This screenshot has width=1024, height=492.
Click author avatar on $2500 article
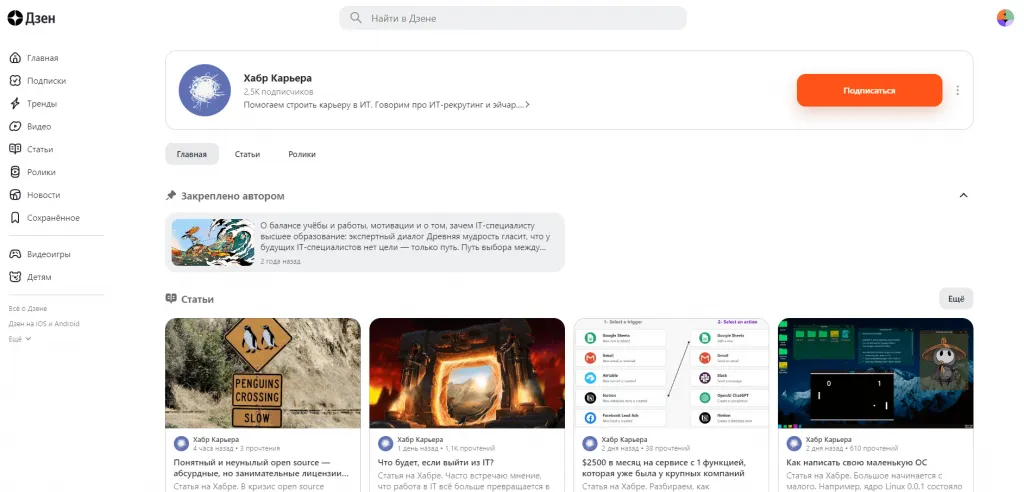tap(590, 444)
